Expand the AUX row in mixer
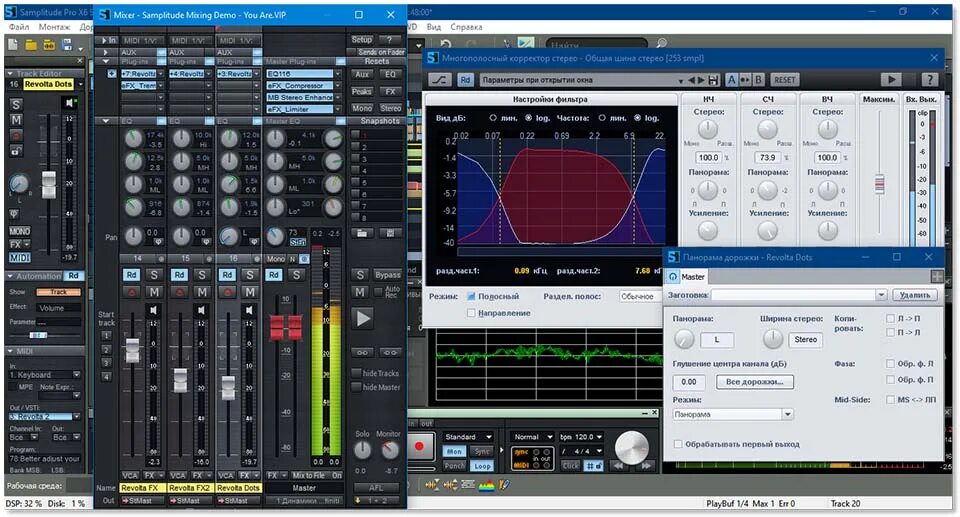 (x=106, y=53)
